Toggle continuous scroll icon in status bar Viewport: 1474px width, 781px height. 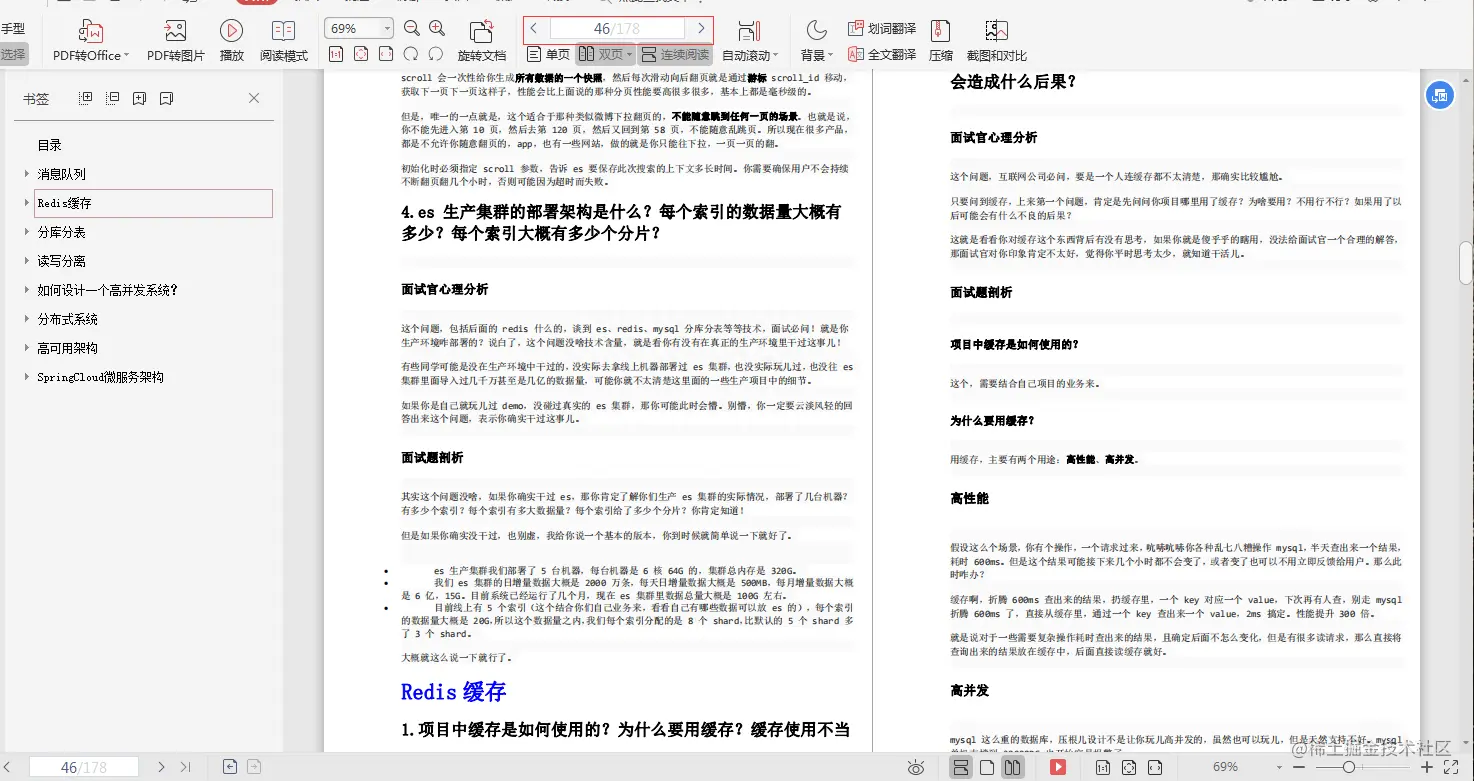(961, 767)
